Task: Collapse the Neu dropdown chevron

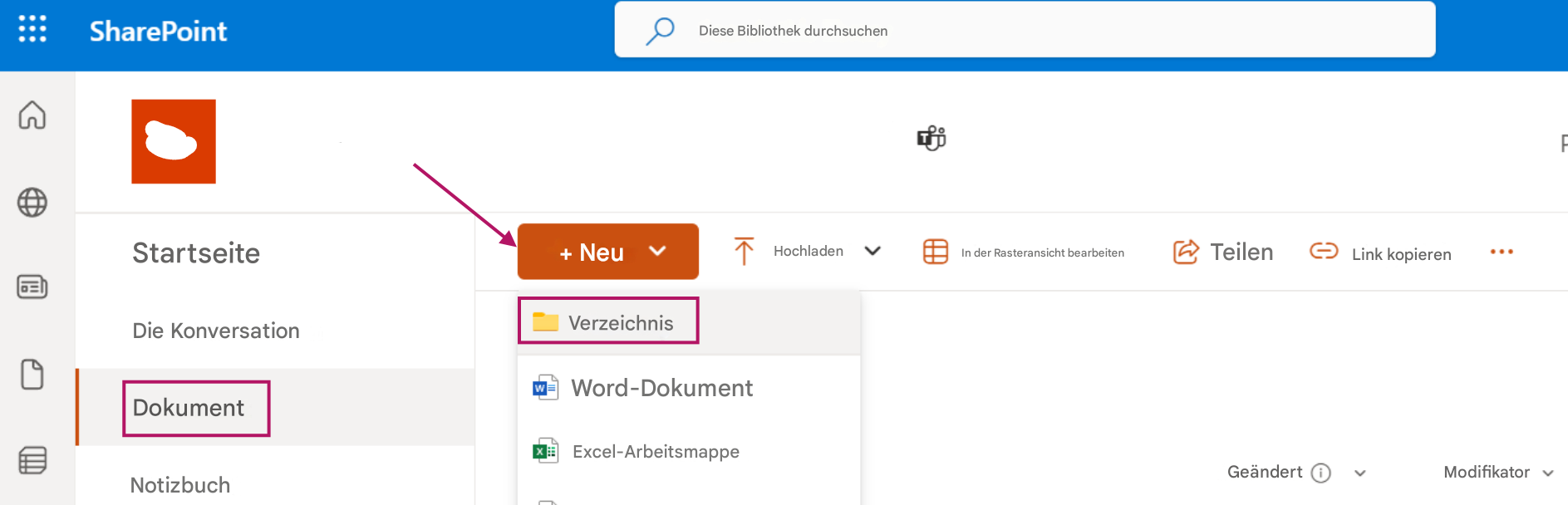Action: tap(657, 251)
